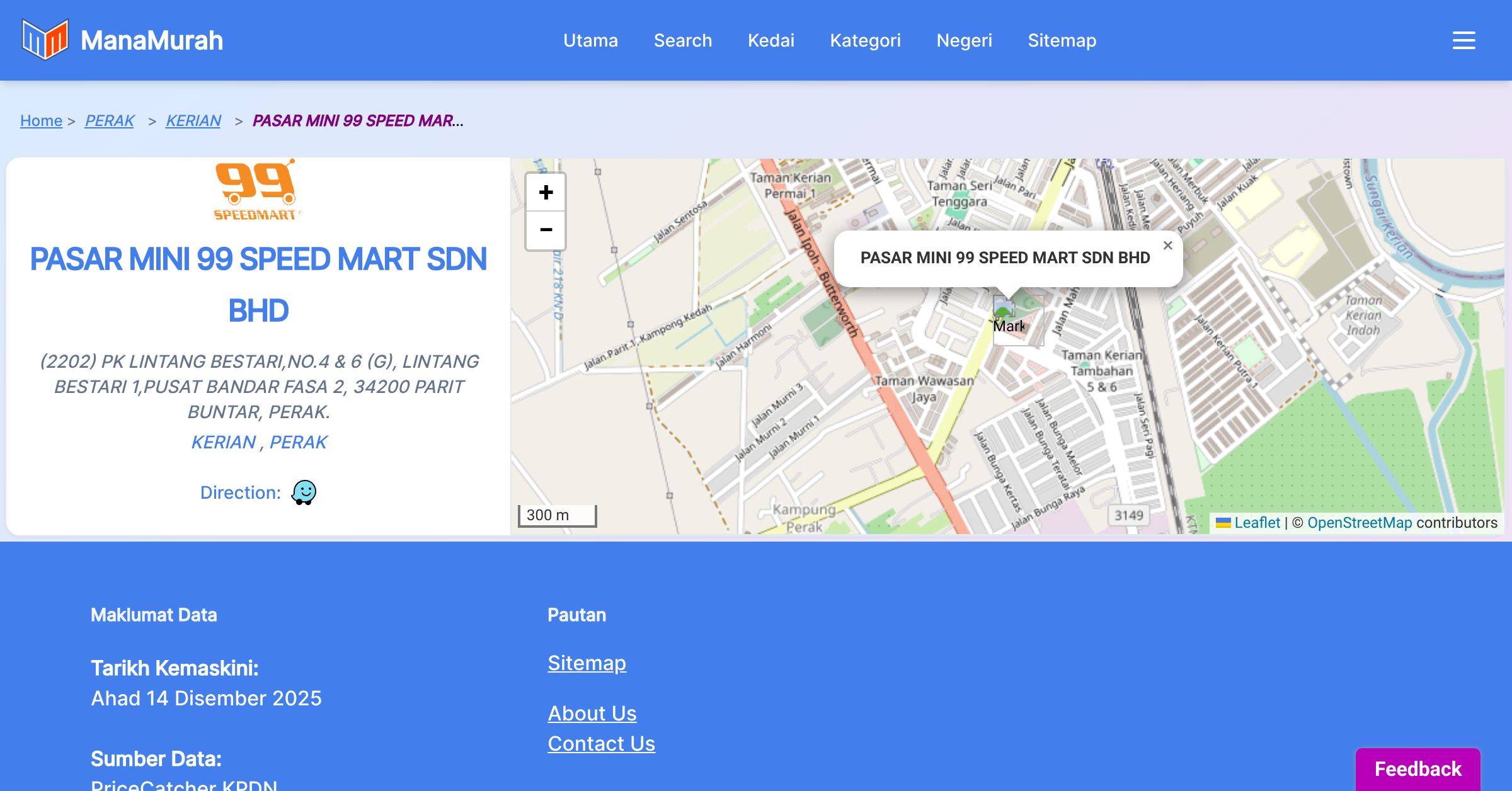Open Kategori in navigation bar
1512x791 pixels.
(865, 40)
